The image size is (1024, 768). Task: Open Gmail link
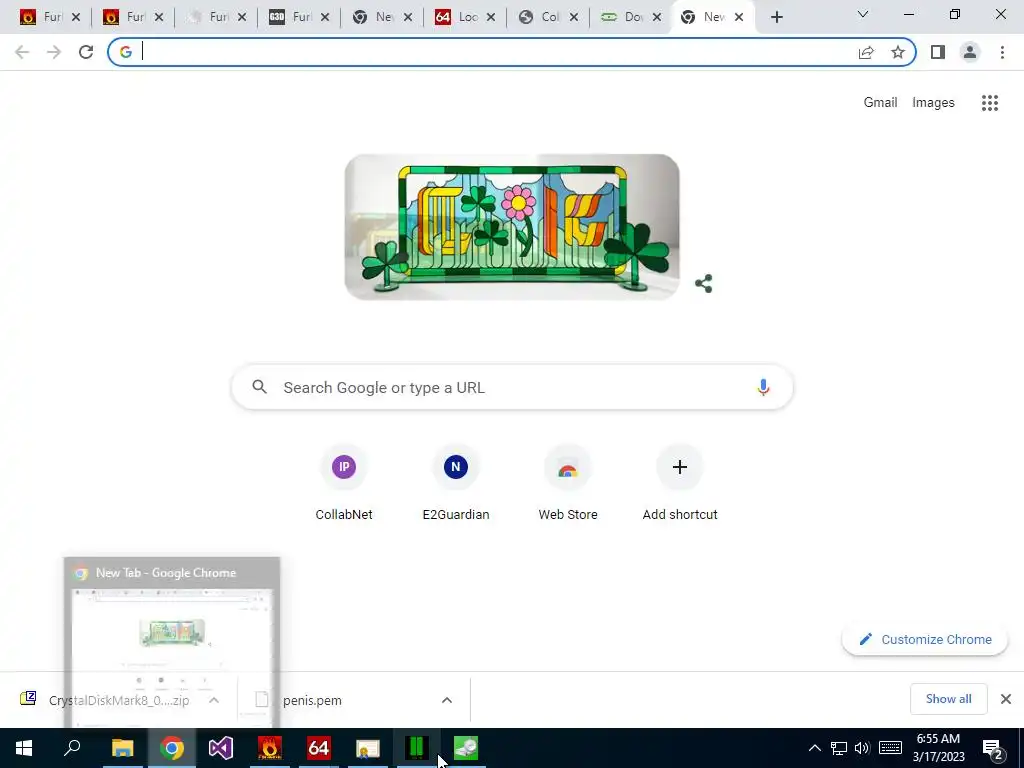(880, 103)
